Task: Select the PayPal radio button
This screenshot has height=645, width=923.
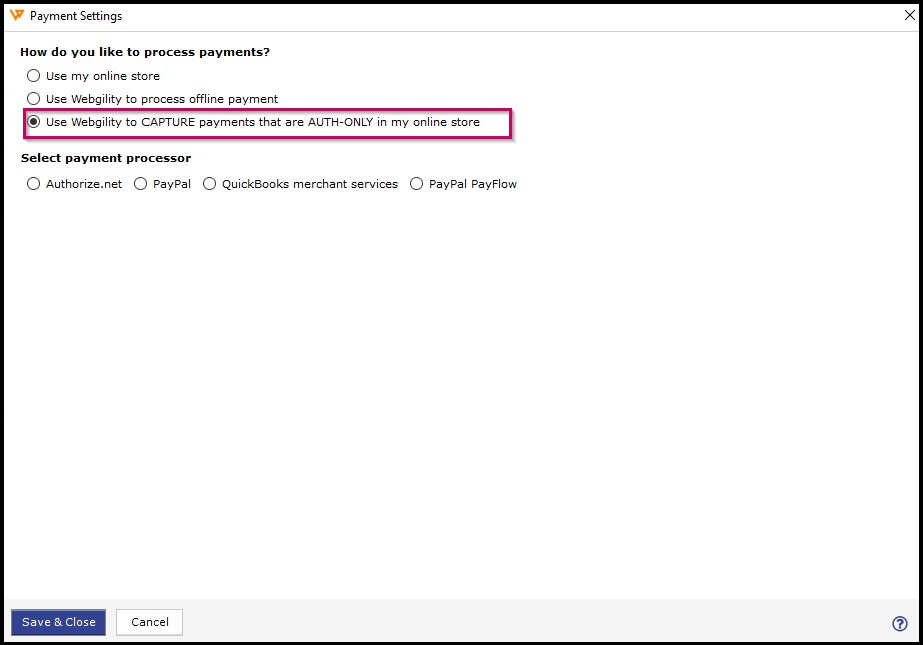Action: point(141,184)
